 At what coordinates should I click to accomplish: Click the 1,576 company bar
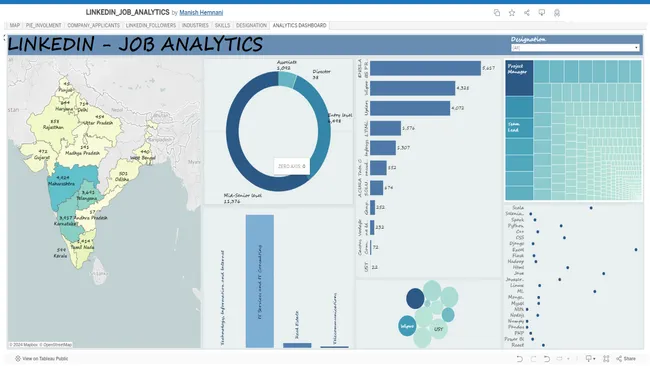[x=386, y=128]
